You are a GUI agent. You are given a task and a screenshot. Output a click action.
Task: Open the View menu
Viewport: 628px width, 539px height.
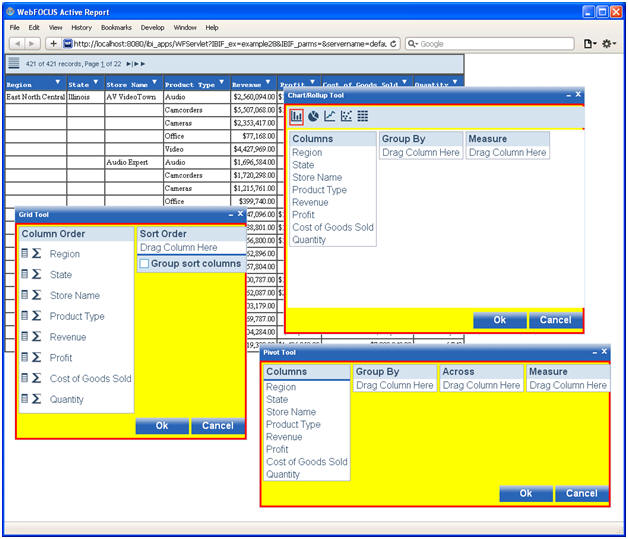click(x=56, y=28)
